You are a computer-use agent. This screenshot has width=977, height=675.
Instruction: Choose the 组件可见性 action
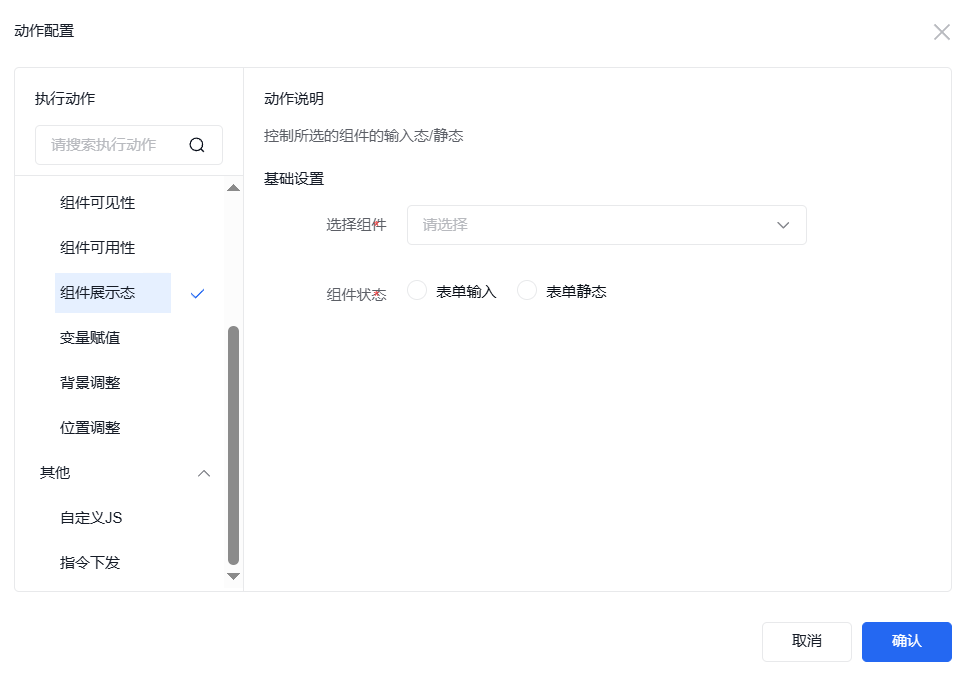[97, 203]
